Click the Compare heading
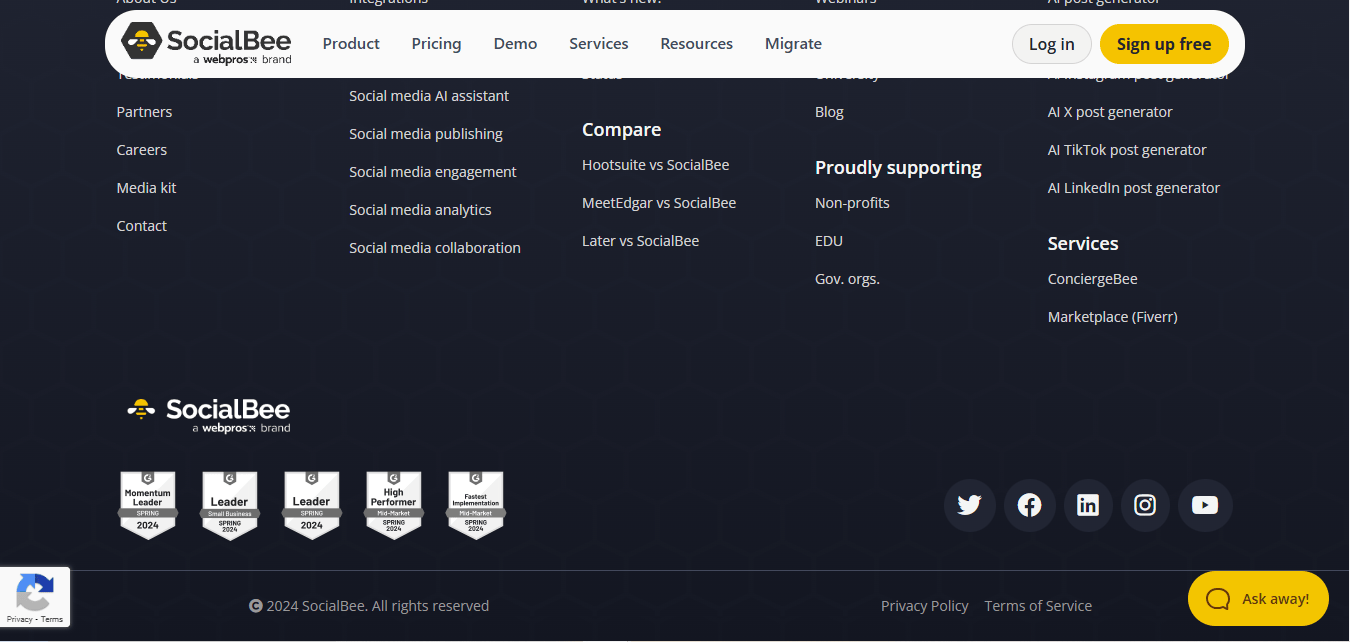1350x642 pixels. click(x=622, y=130)
